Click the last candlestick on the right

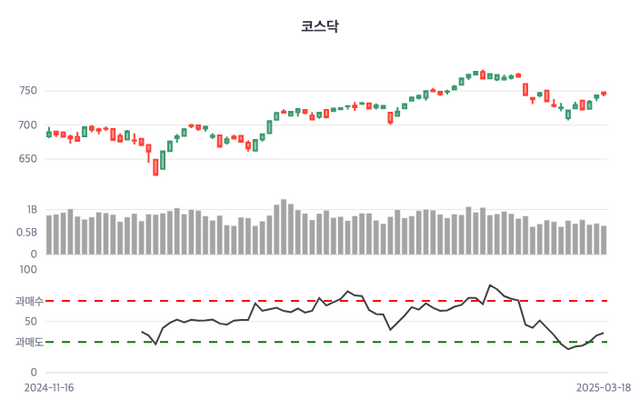point(604,94)
